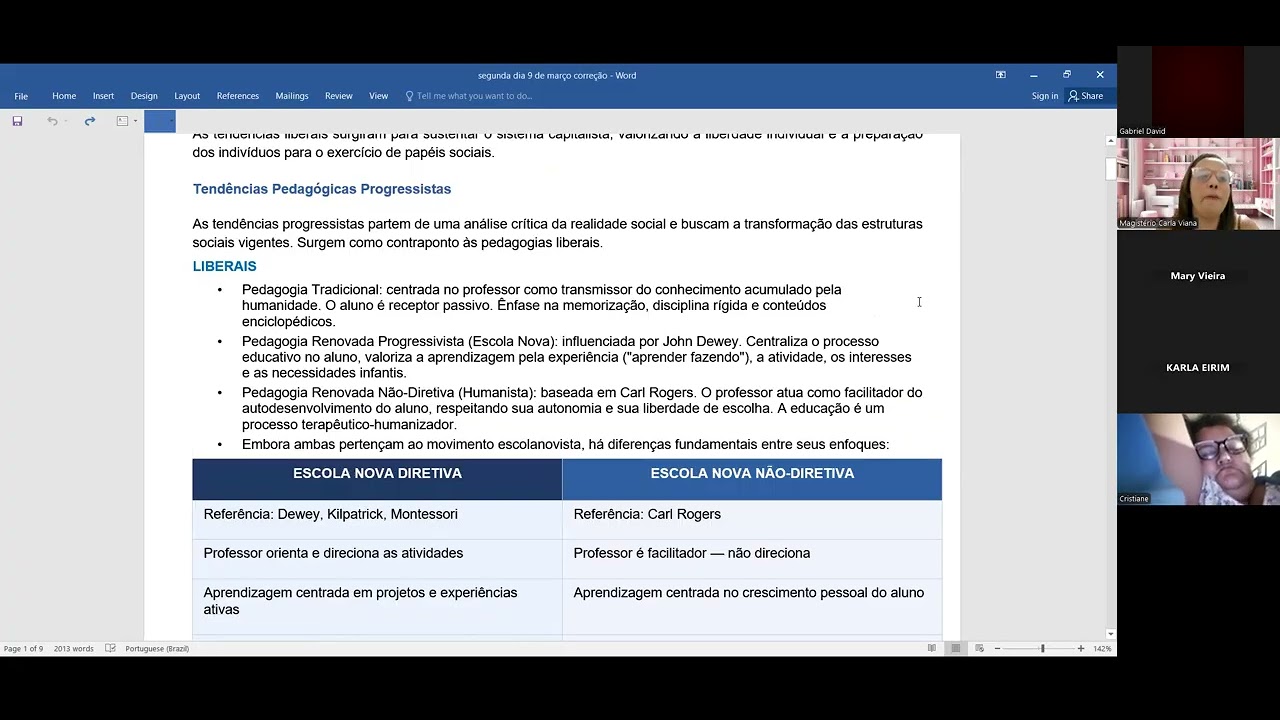Screen dimensions: 1280x720
Task: Click the vertical scrollbar thumb
Action: pyautogui.click(x=1110, y=169)
